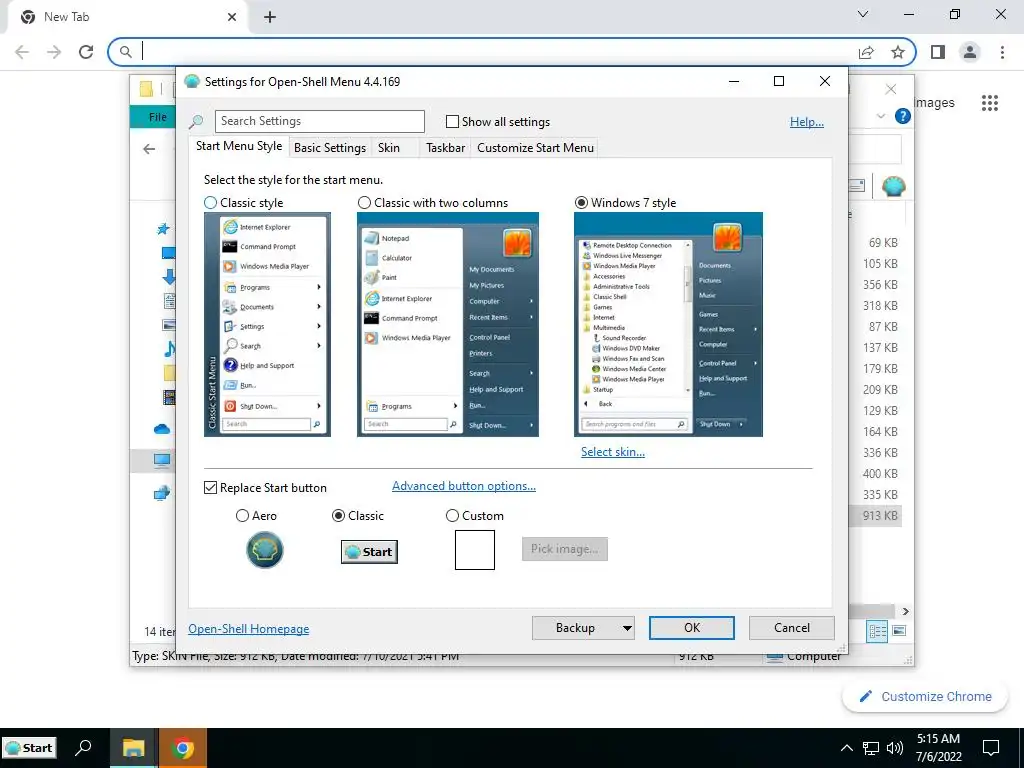Enable Show all settings checkbox
This screenshot has width=1024, height=768.
point(452,121)
